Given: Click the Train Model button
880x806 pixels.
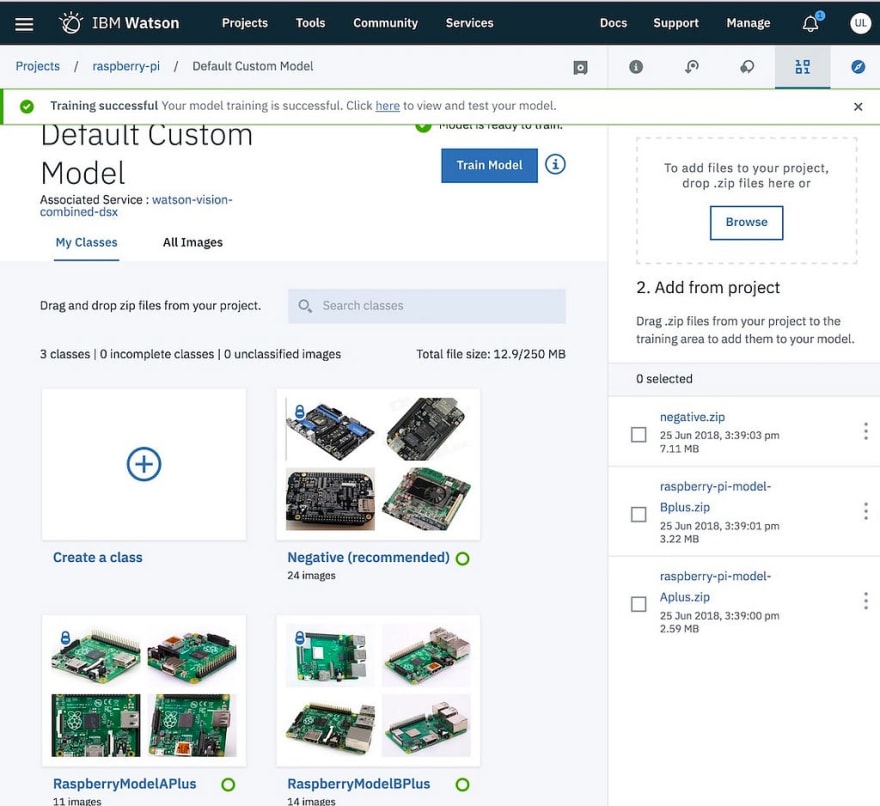Looking at the screenshot, I should (489, 166).
